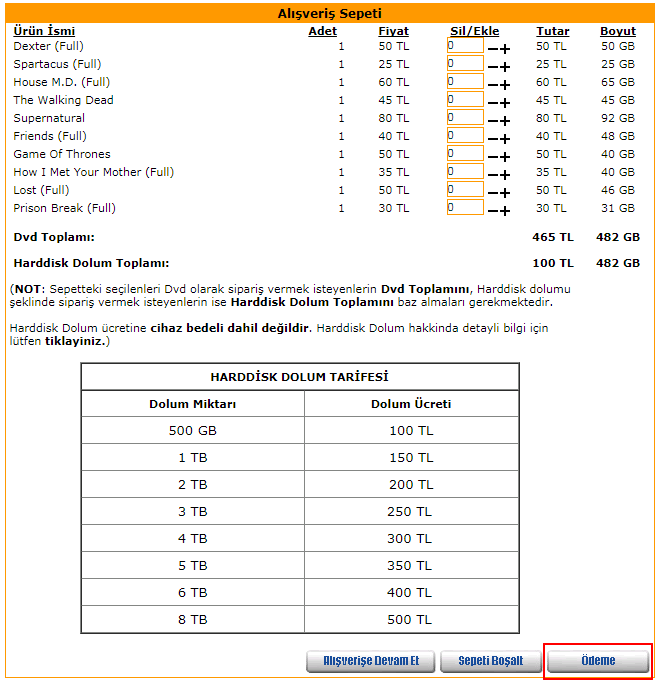
Task: Click the Alışverişe Devam Et button
Action: (371, 661)
